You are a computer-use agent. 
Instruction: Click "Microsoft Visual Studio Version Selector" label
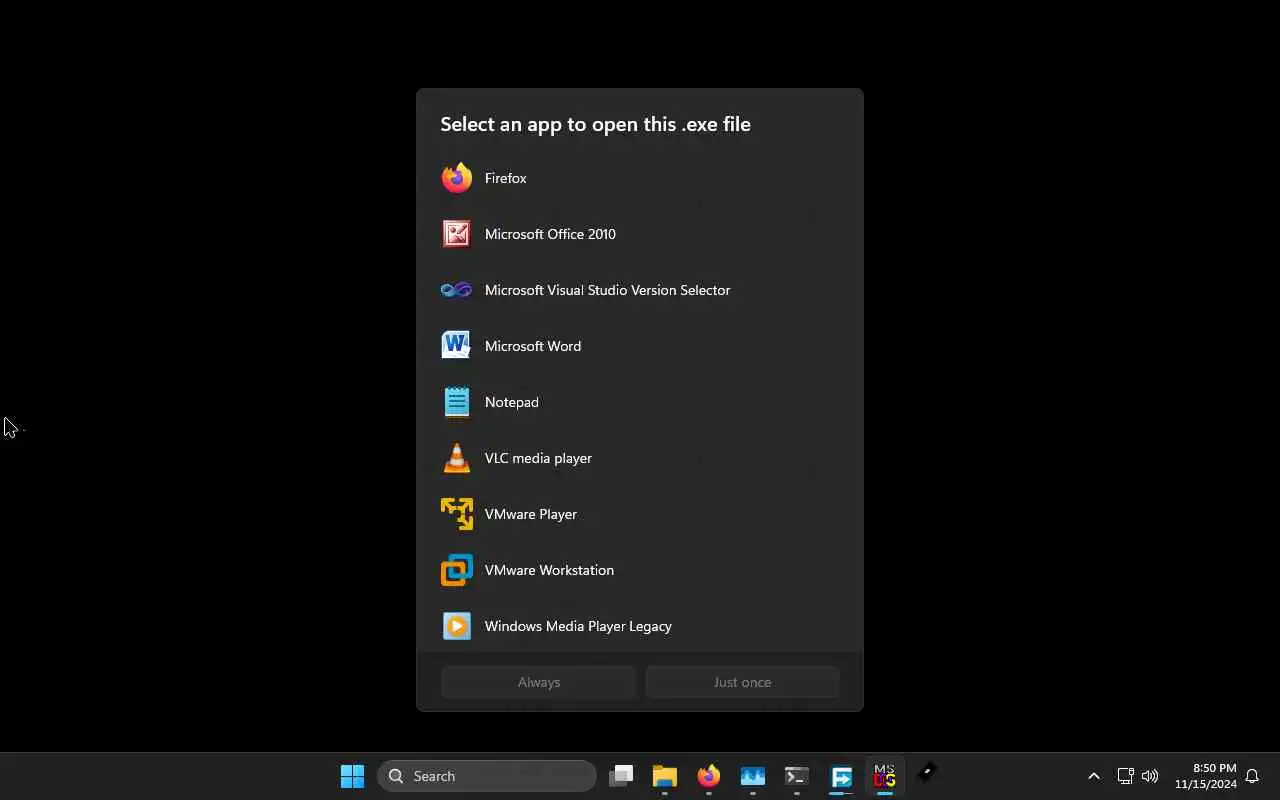click(x=608, y=290)
